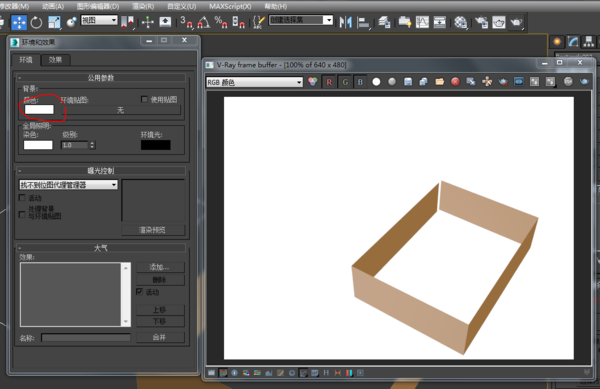This screenshot has height=389, width=600.
Task: Open the 图形编辑器(D) menu
Action: (98, 6)
